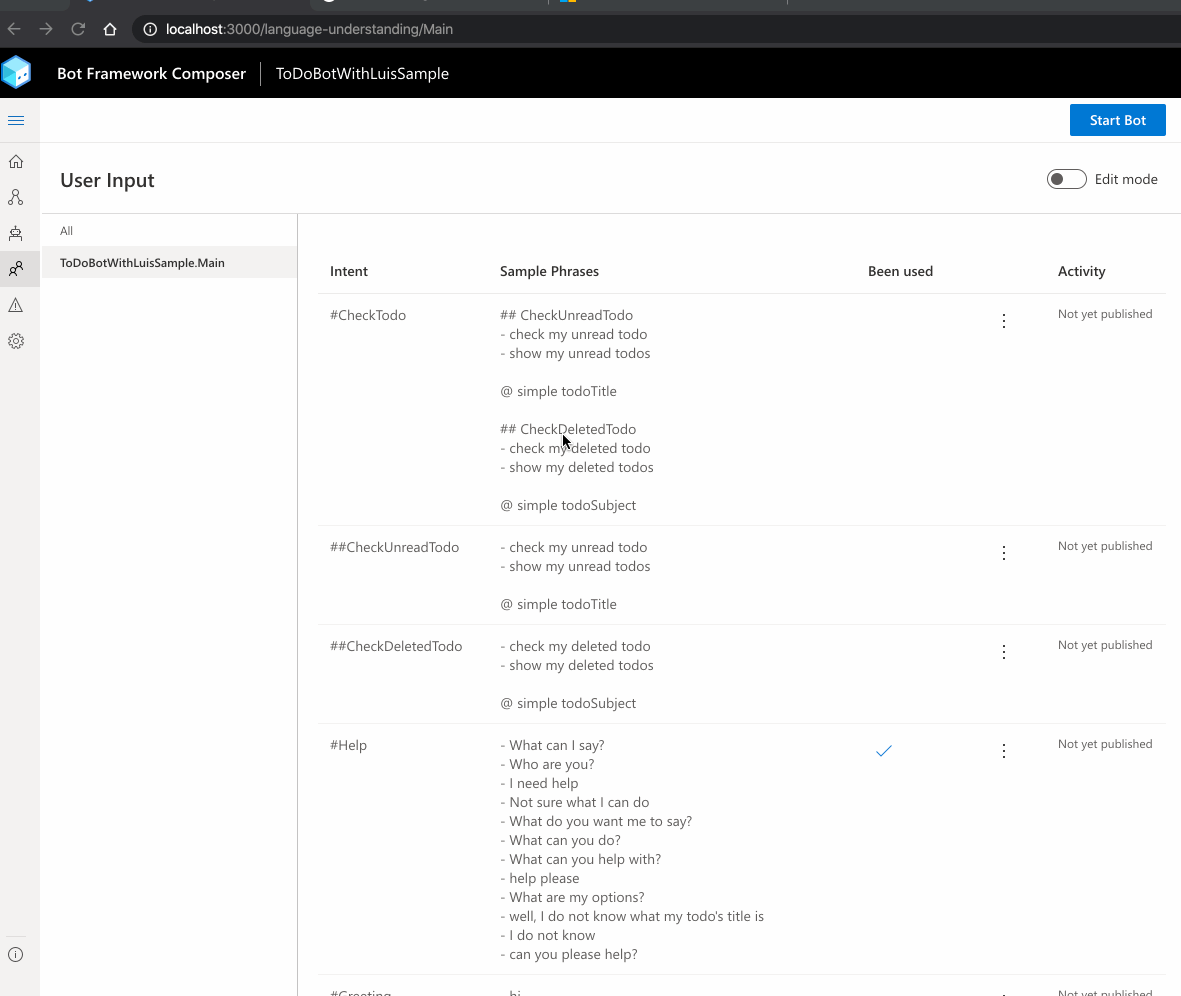The height and width of the screenshot is (996, 1181).
Task: Click '@ simple todoSubject' in ##CheckDeletedTodo row
Action: (x=568, y=703)
